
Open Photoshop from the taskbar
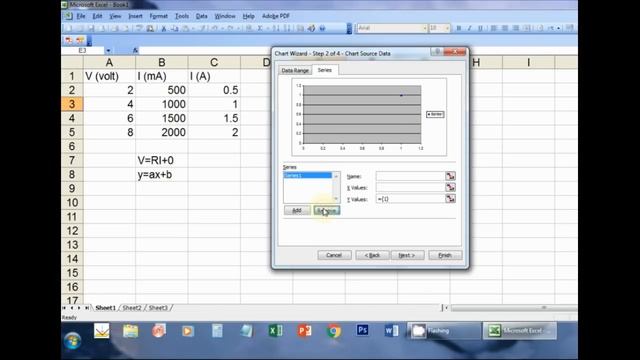click(x=362, y=330)
